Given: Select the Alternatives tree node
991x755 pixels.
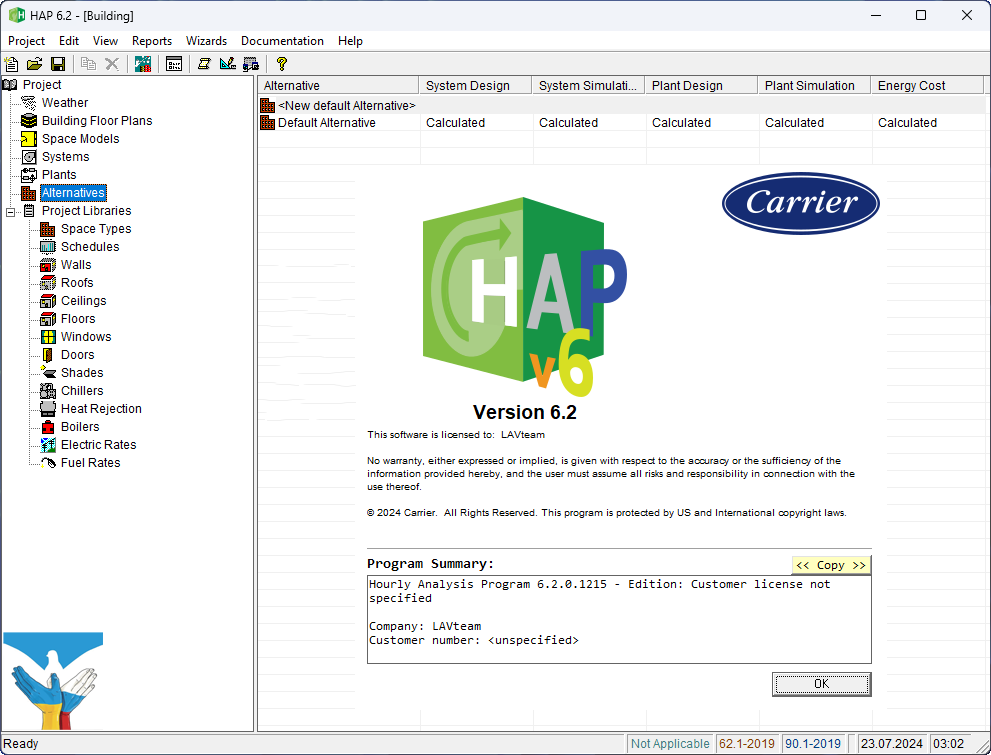Looking at the screenshot, I should click(x=73, y=193).
